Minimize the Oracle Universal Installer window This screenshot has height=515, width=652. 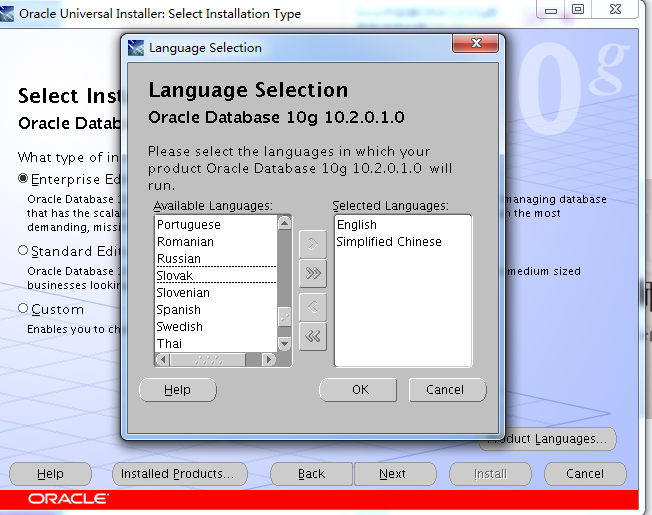click(x=551, y=10)
